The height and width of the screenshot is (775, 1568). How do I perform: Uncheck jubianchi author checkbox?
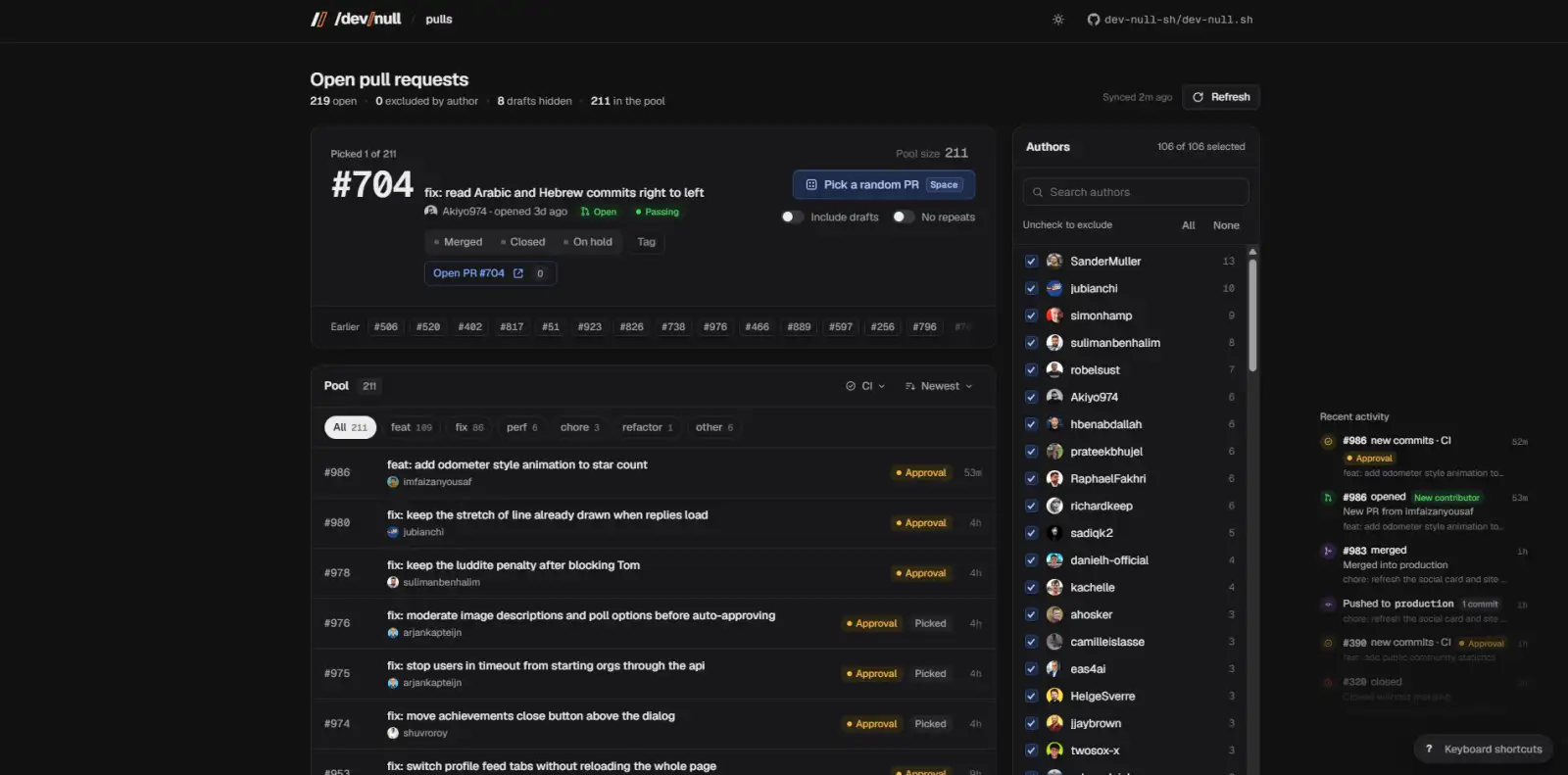pyautogui.click(x=1031, y=289)
